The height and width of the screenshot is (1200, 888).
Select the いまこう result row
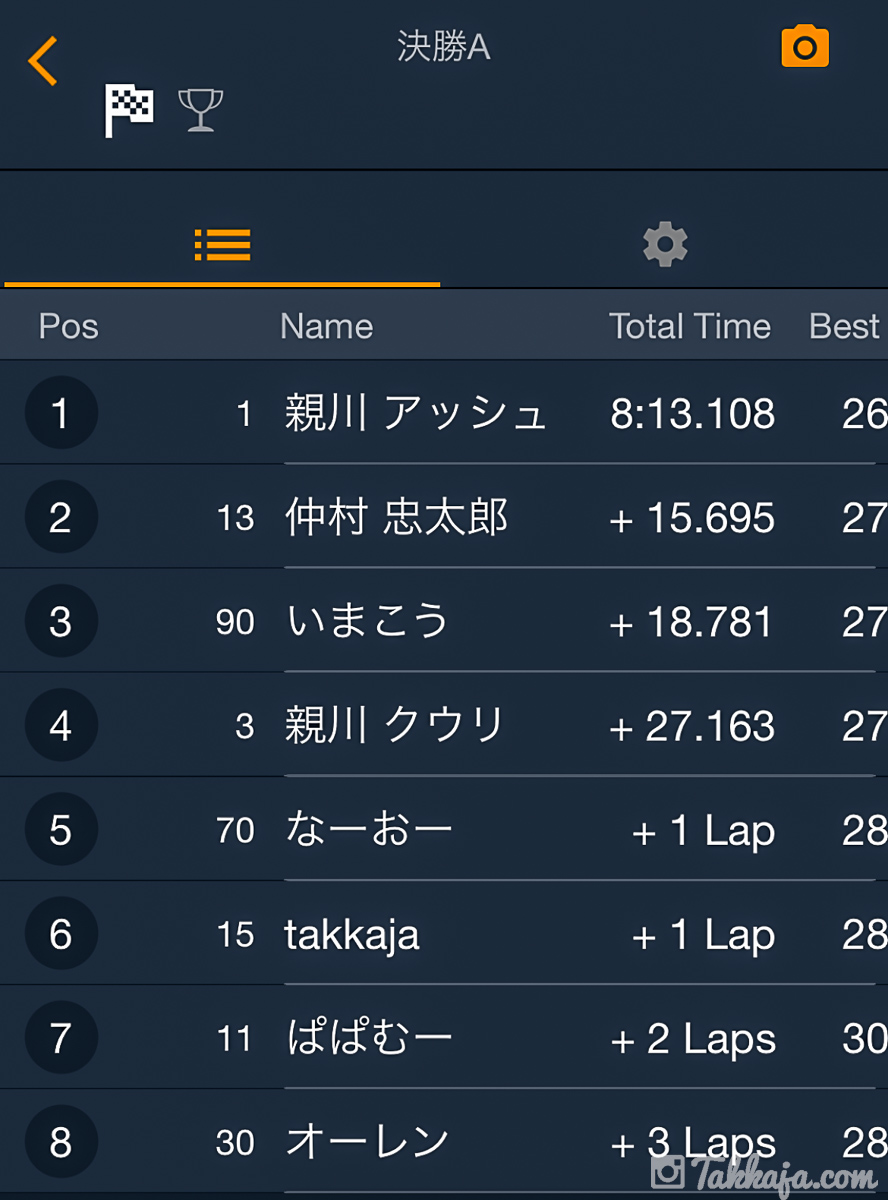(368, 622)
